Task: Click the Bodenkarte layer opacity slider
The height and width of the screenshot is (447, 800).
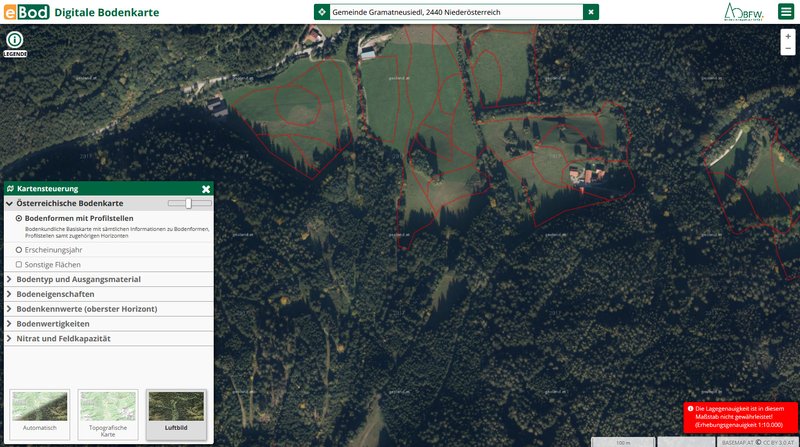Action: (x=188, y=203)
